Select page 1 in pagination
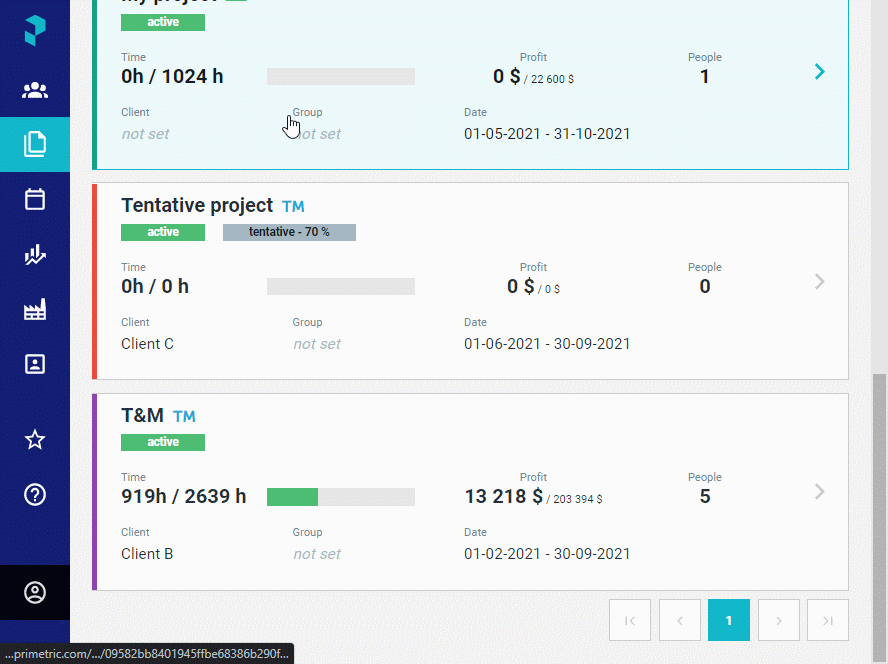 [729, 620]
